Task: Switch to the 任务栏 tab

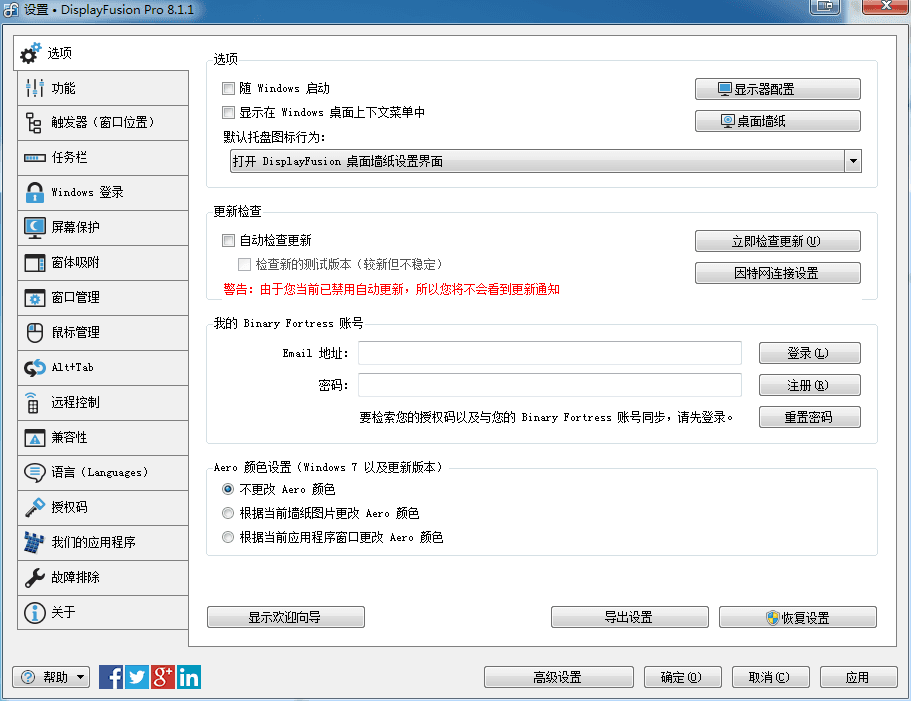Action: tap(103, 158)
